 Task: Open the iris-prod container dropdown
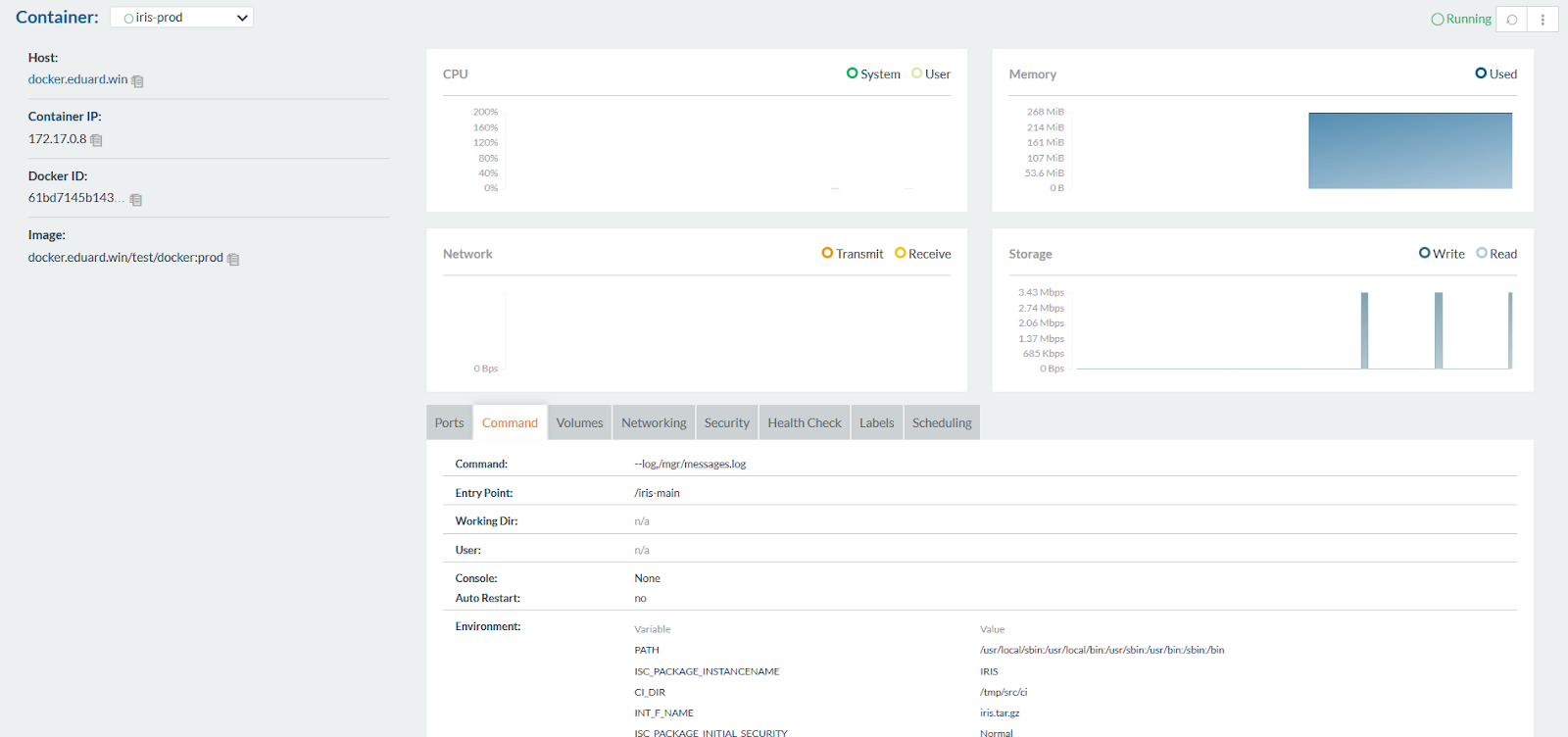tap(182, 18)
